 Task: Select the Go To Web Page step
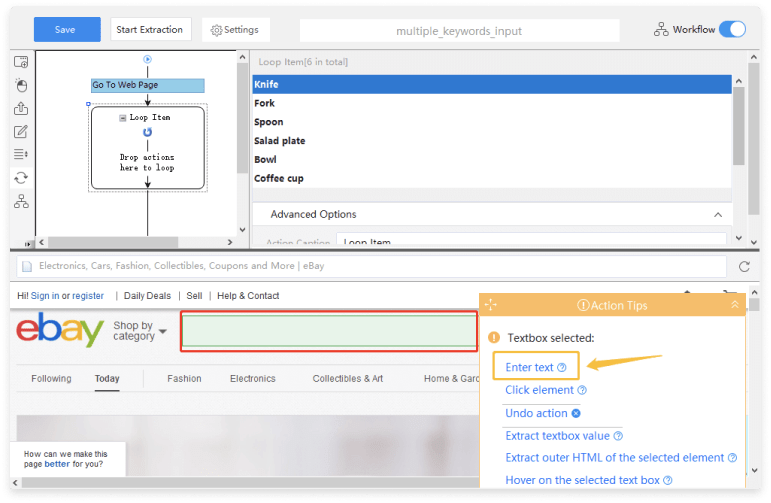(148, 85)
